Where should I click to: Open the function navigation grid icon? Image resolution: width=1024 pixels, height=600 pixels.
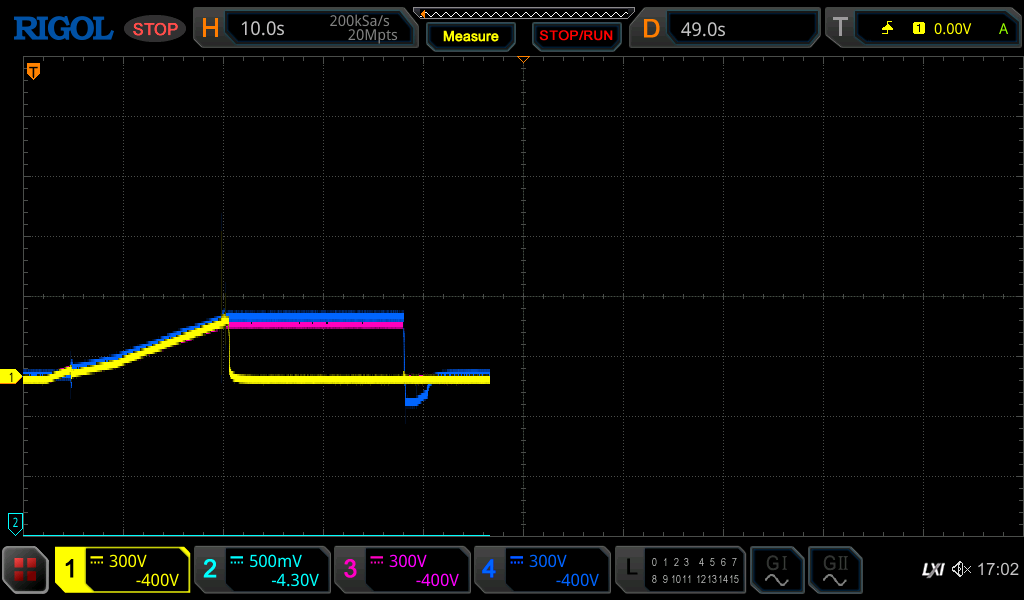pos(26,570)
